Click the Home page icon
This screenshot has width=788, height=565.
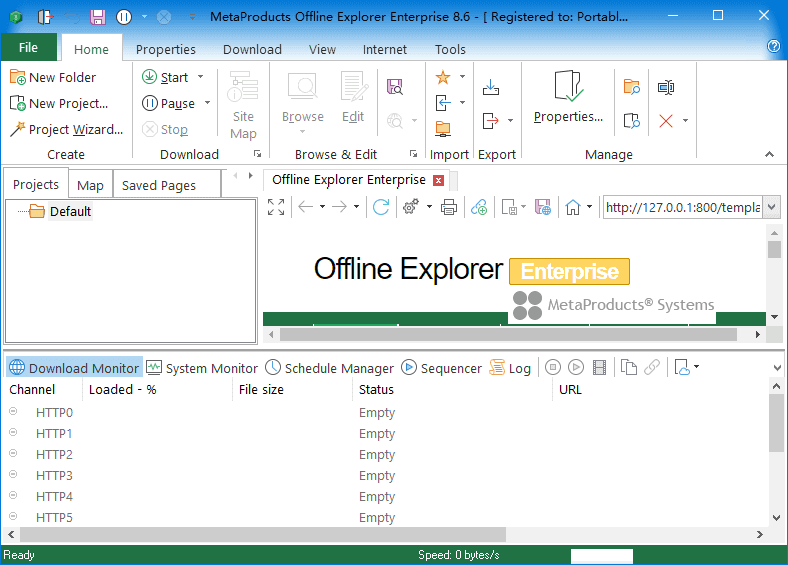[572, 207]
